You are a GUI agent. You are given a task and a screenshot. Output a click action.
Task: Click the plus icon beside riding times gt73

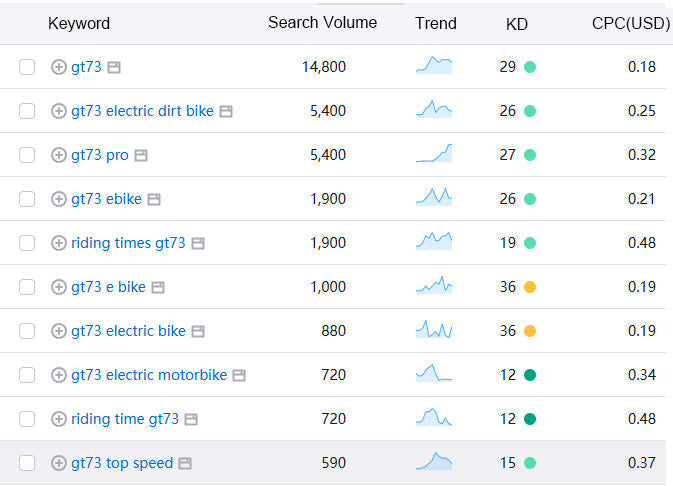59,243
